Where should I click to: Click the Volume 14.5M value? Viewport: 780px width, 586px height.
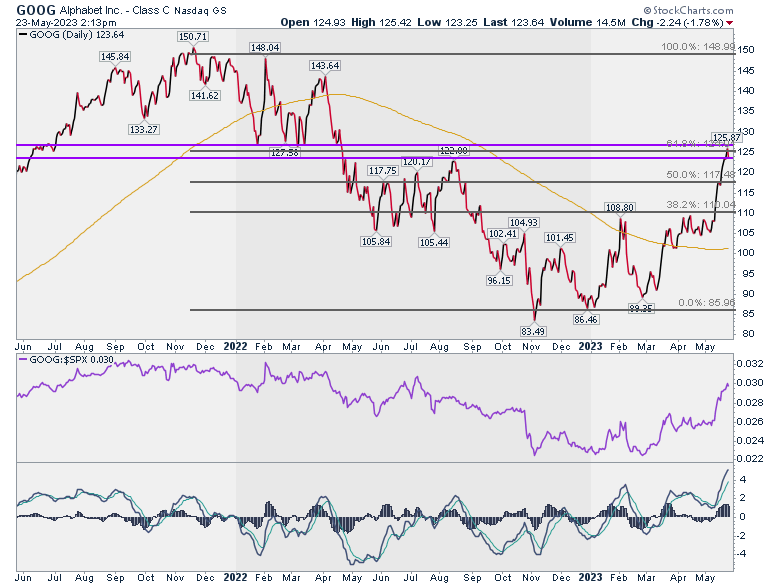click(x=587, y=22)
